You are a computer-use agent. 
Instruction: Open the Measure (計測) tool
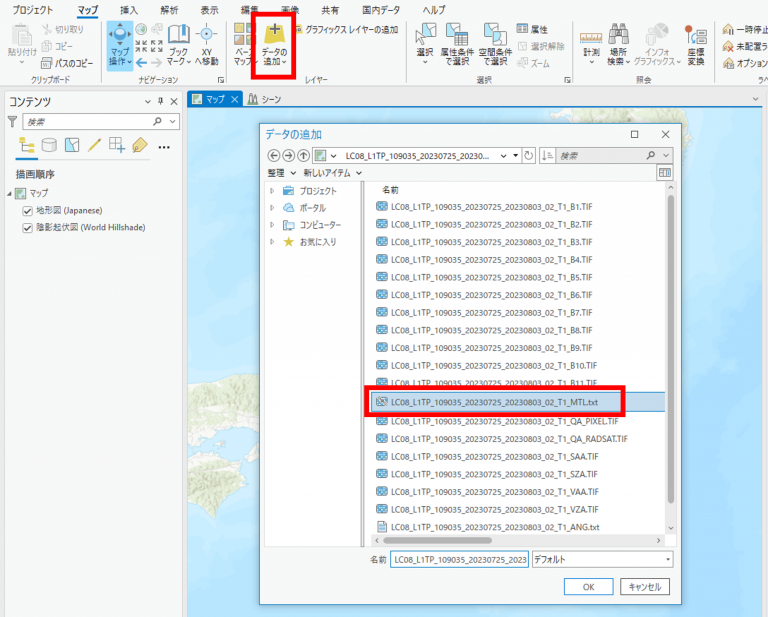point(591,44)
